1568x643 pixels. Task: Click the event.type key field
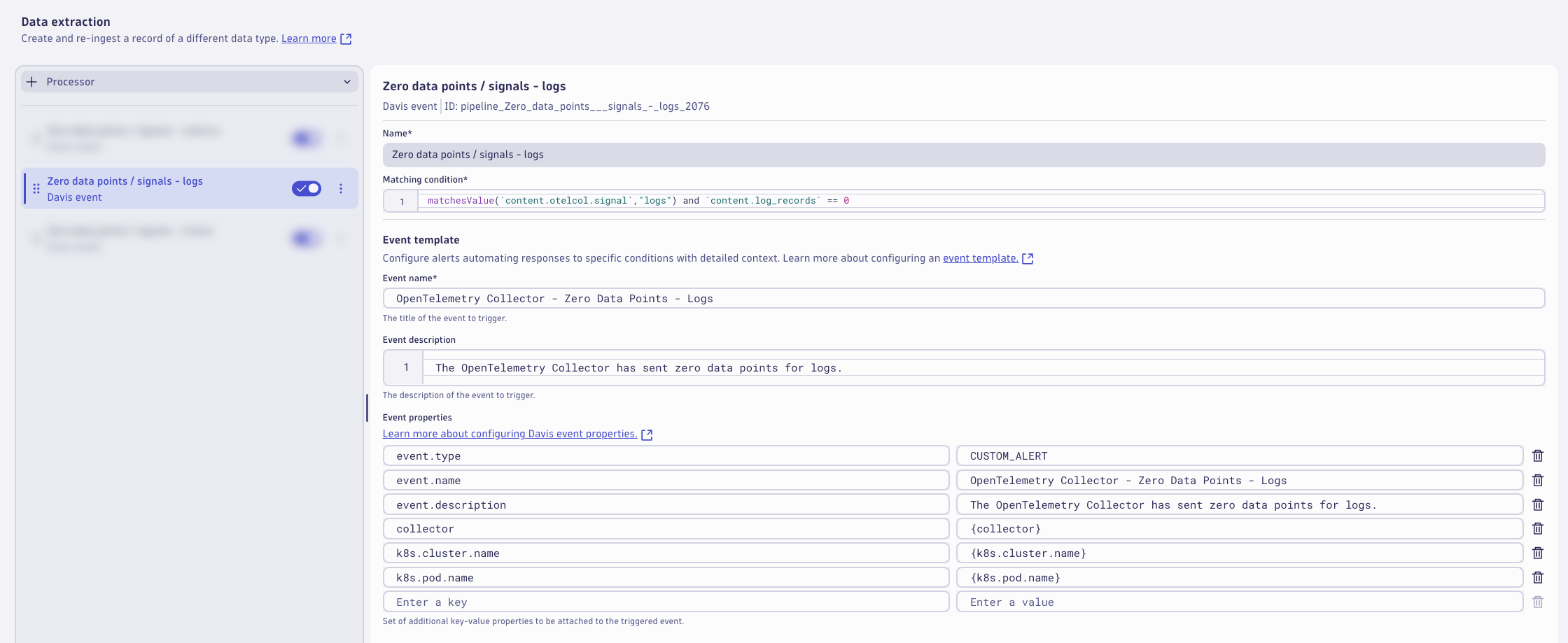[666, 455]
